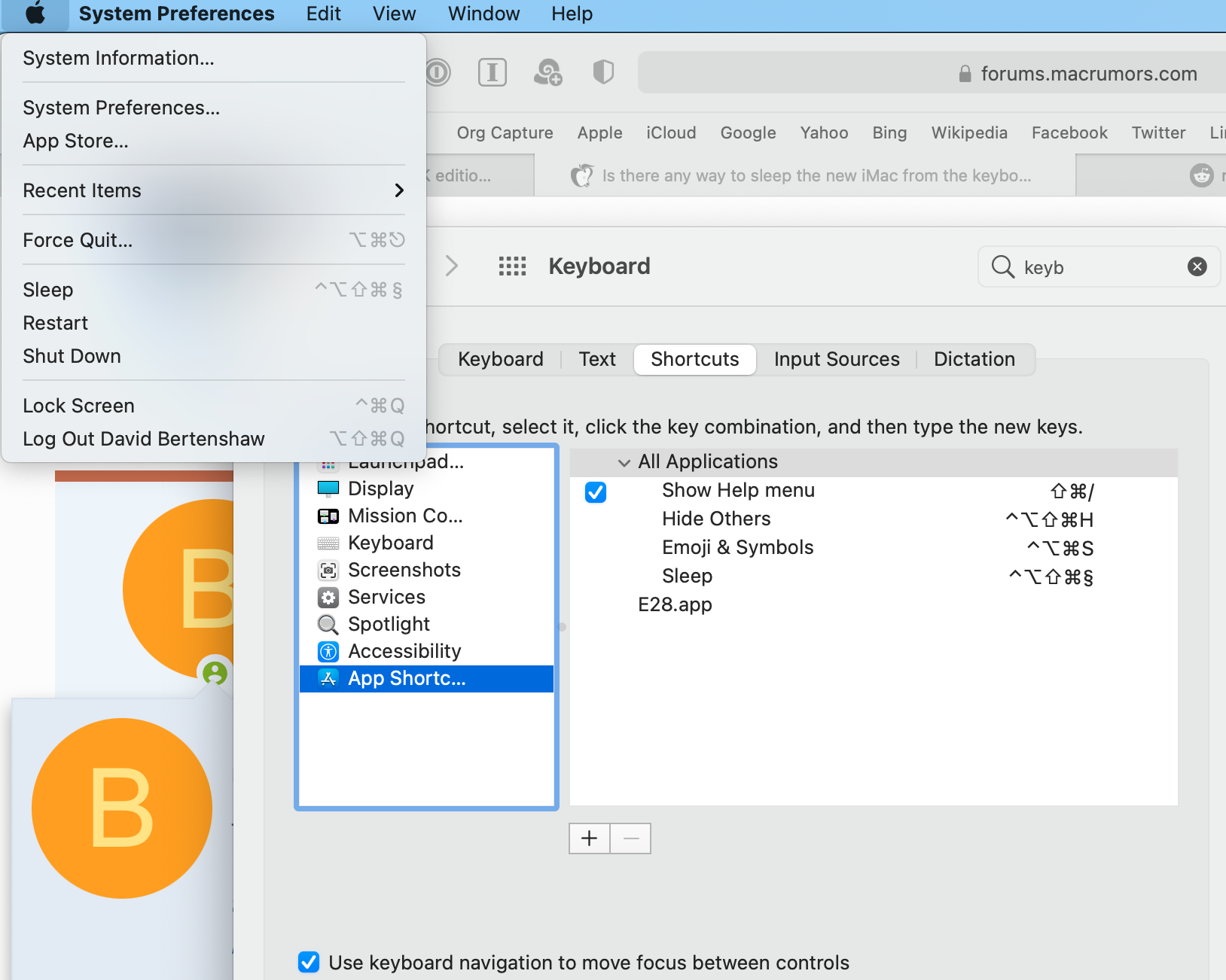
Task: Select the Services gear icon
Action: tap(328, 598)
